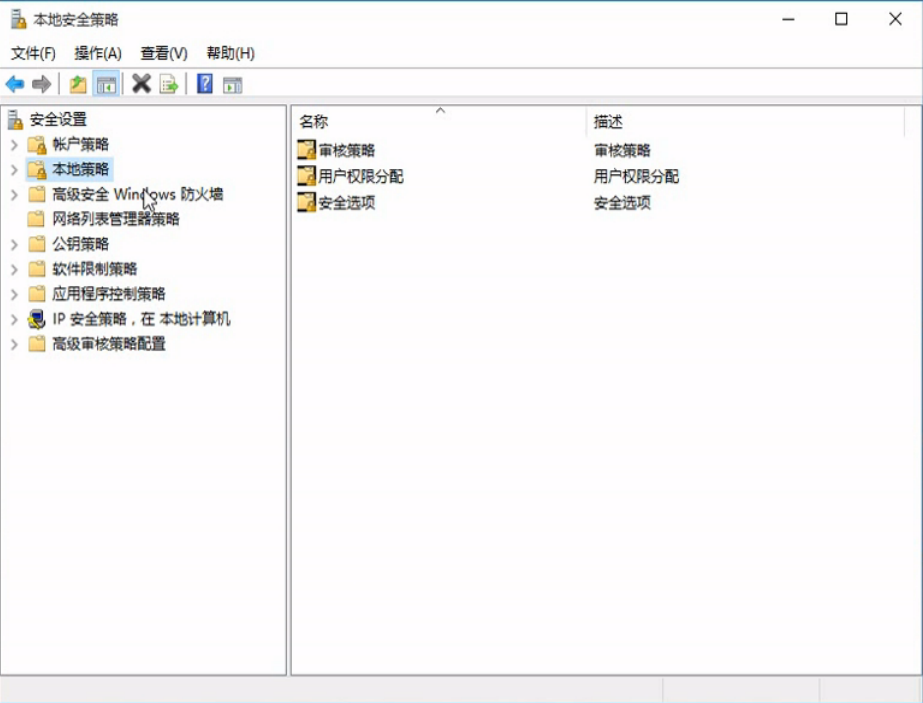The width and height of the screenshot is (923, 703).
Task: Click the 安全设置 root node icon
Action: [x=15, y=120]
